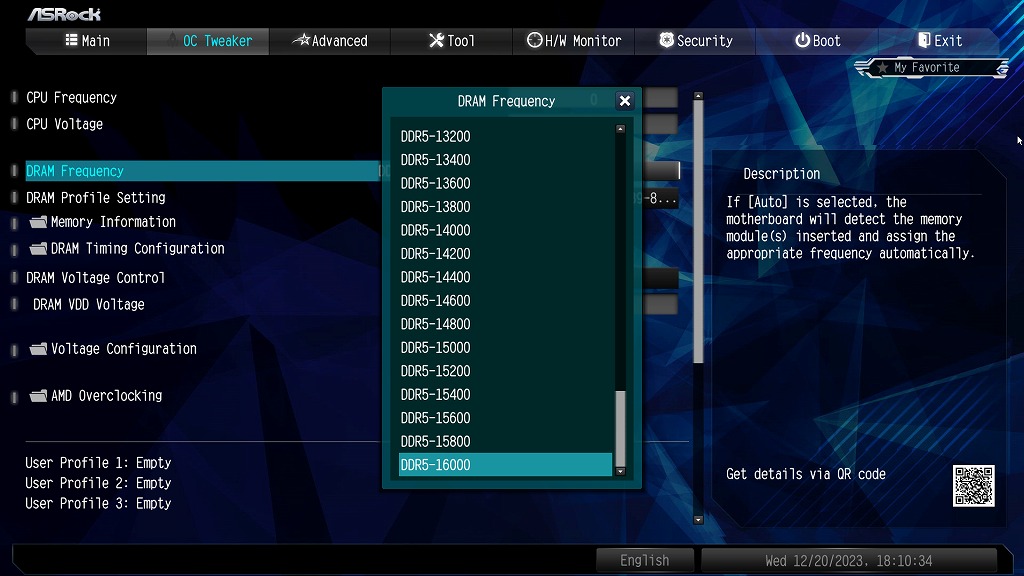
Task: Pick DDR5-13200 from the list
Action: [x=505, y=136]
